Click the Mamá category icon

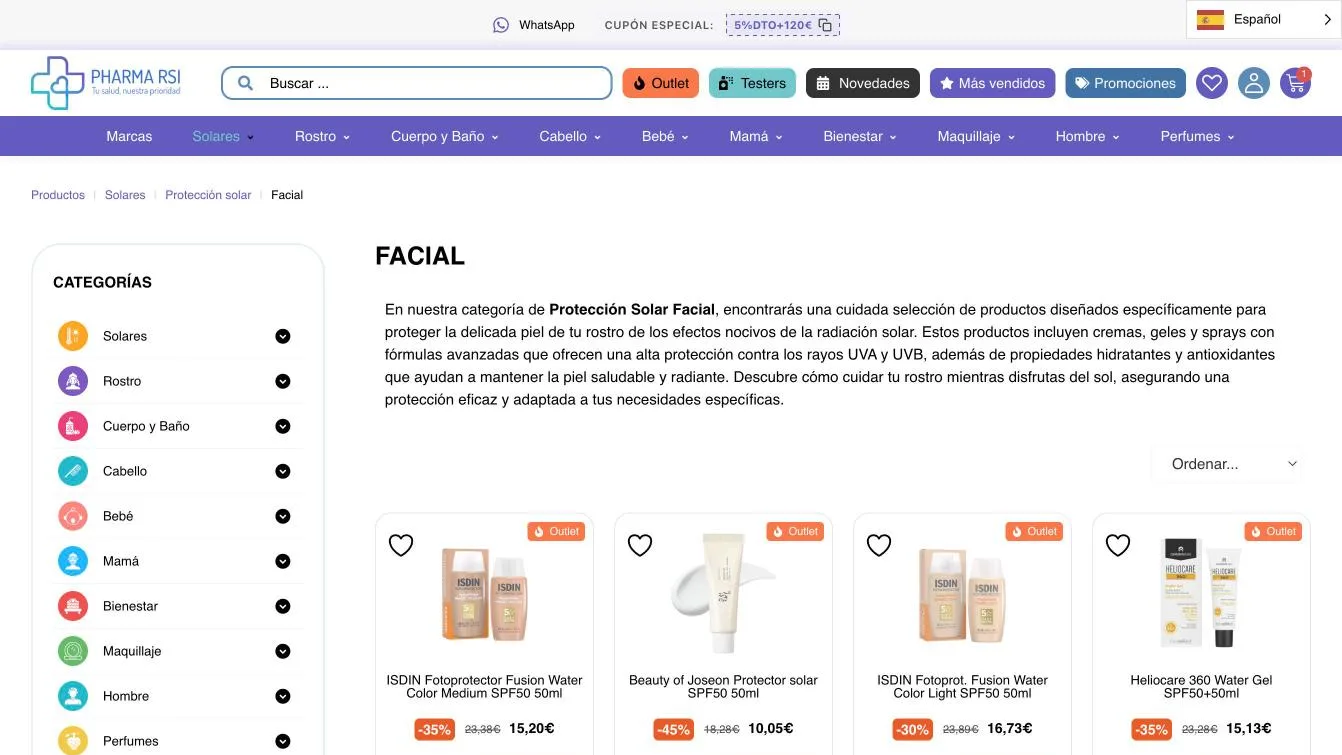click(x=73, y=561)
